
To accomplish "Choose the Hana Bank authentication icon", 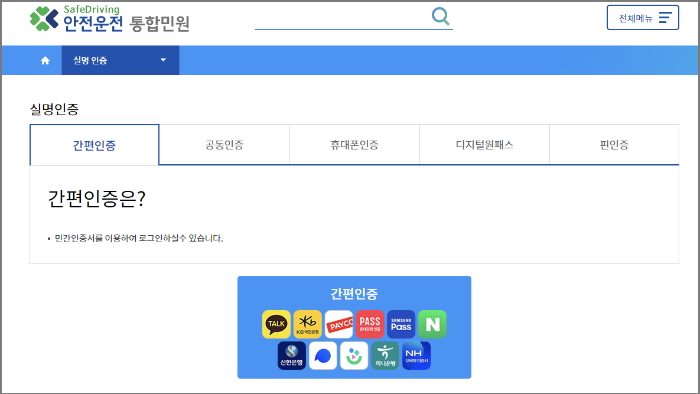I will tap(385, 356).
